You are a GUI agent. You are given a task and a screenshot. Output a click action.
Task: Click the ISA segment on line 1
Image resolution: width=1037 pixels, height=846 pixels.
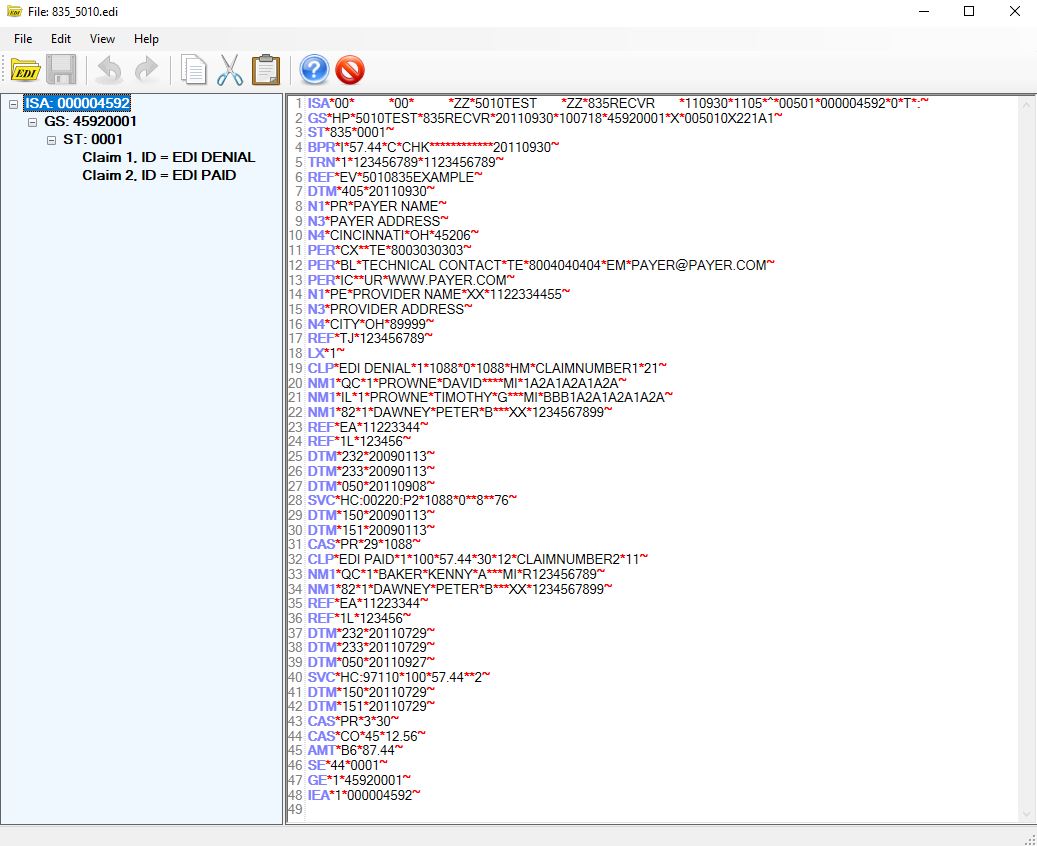[618, 103]
